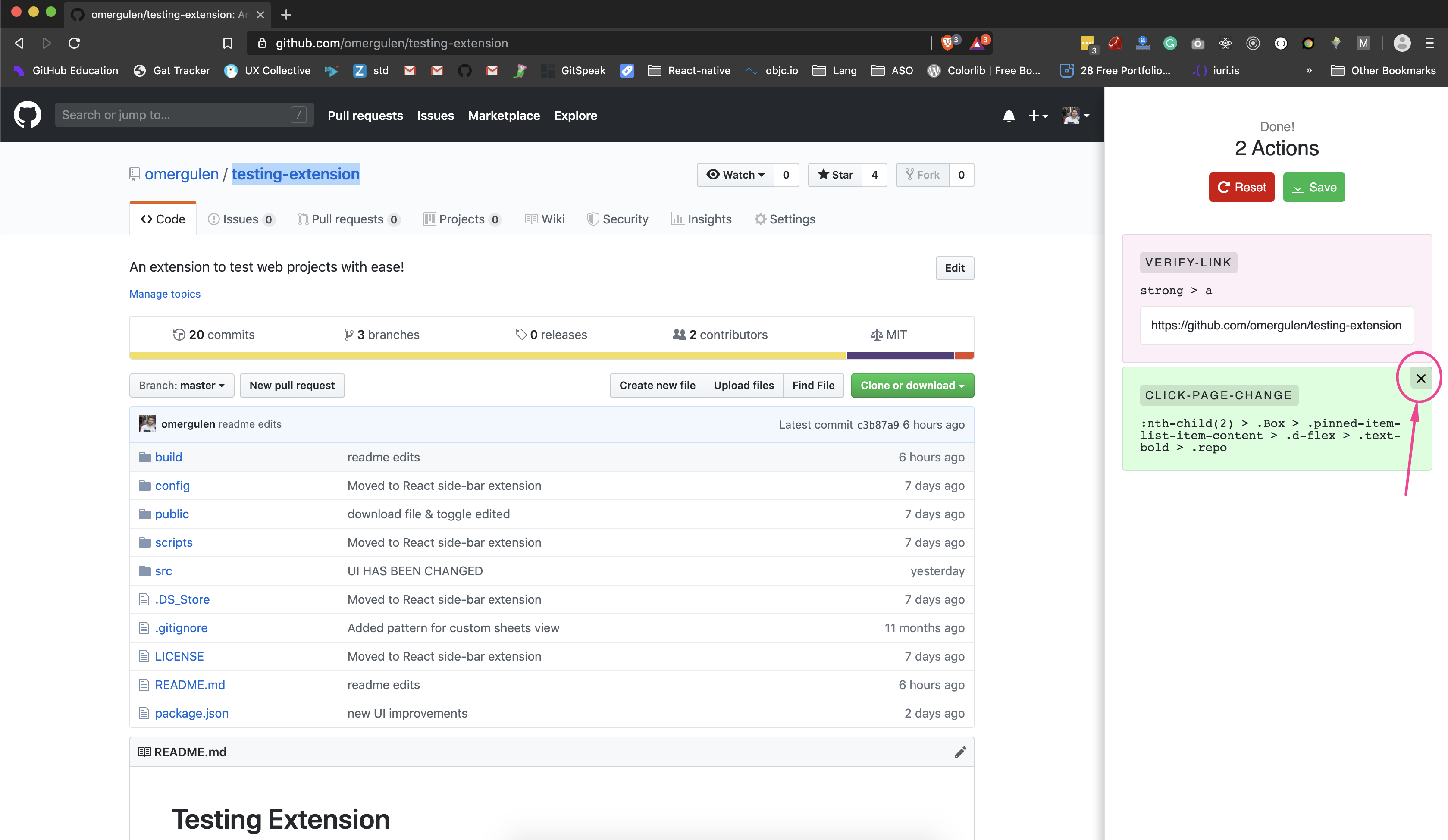This screenshot has width=1448, height=840.
Task: Remove the CLICK-PAGE-CHANGE action with X icon
Action: coord(1420,379)
